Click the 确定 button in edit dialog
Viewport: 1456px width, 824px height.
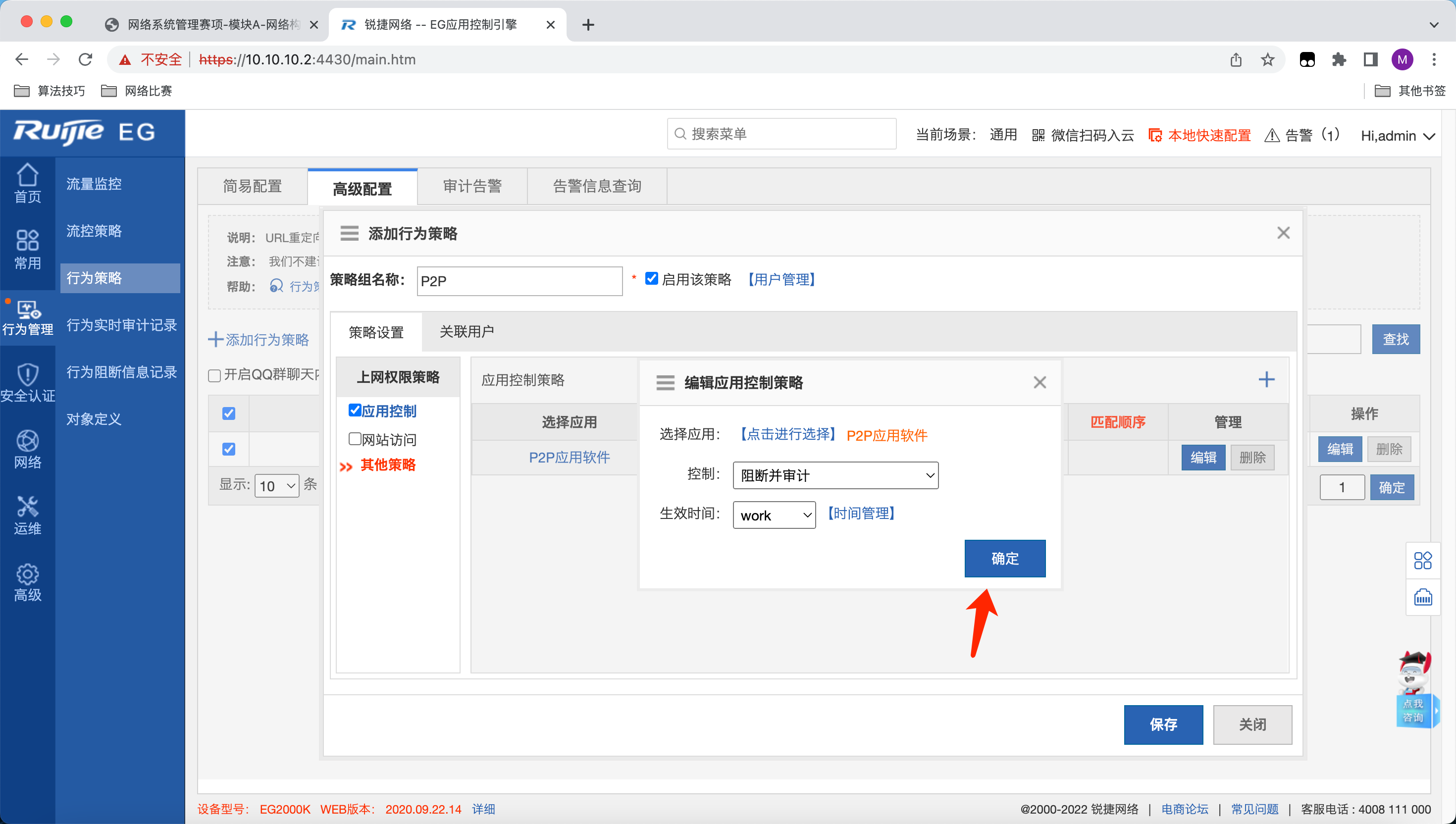click(x=1004, y=558)
